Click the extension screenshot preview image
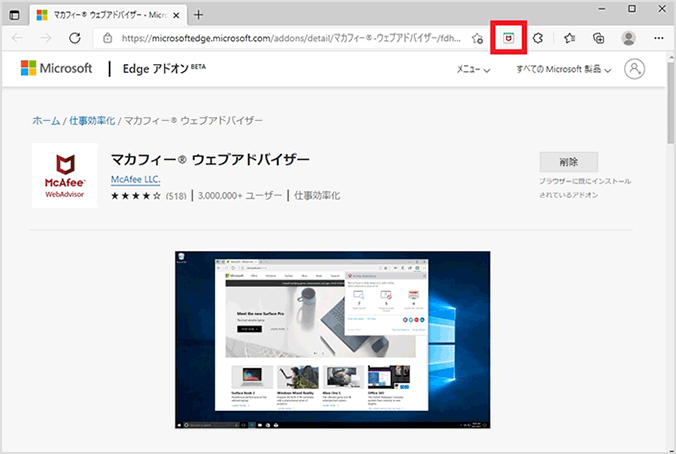The image size is (676, 454). (332, 340)
